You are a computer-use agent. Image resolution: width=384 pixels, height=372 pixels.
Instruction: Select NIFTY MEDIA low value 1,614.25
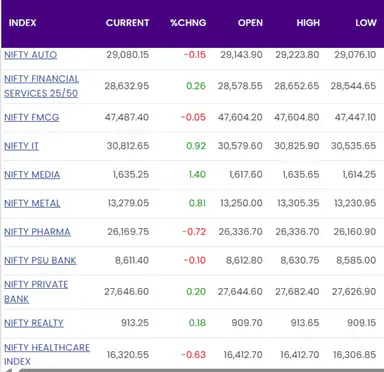(359, 175)
